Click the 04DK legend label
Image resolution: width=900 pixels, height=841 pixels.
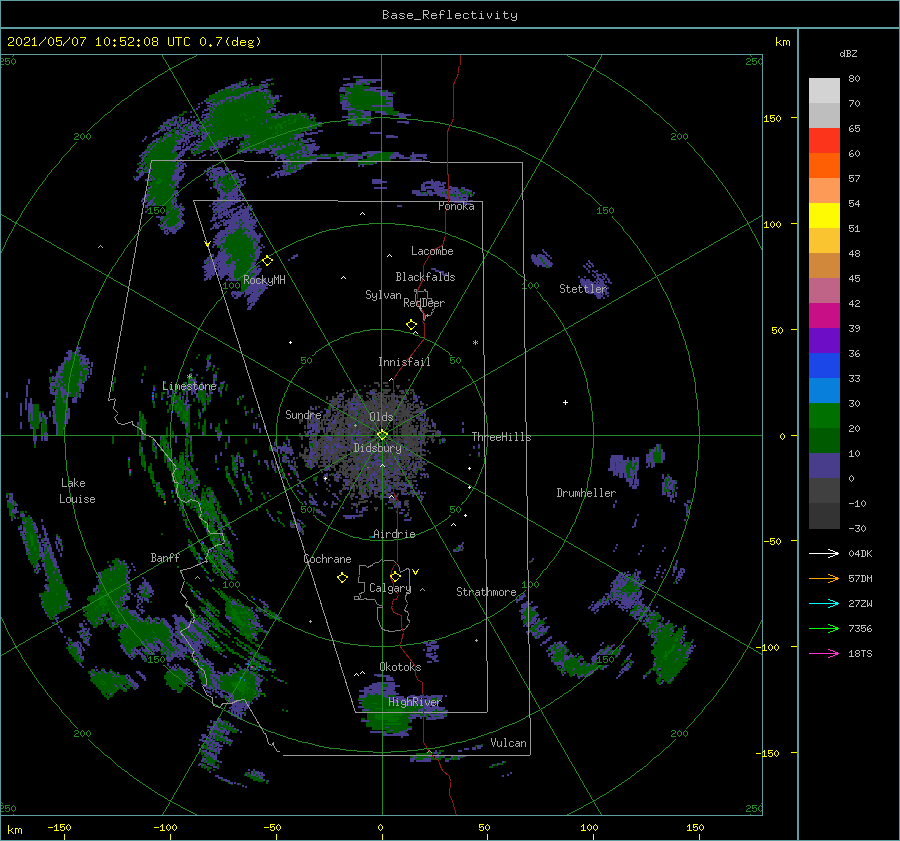coord(860,553)
